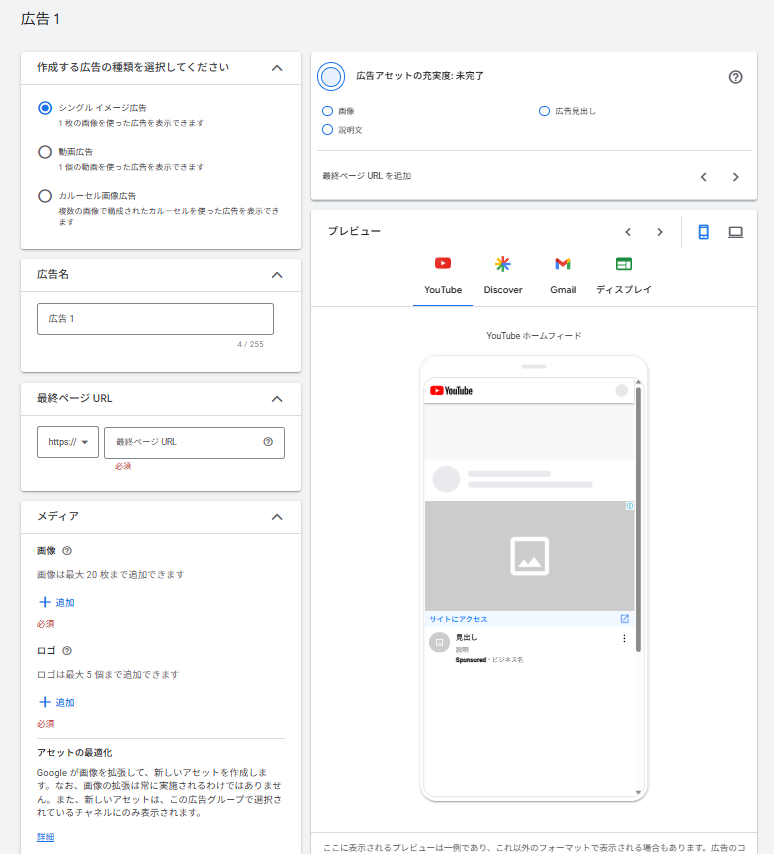
Task: Open 詳細 link under asset optimization
Action: click(x=45, y=837)
